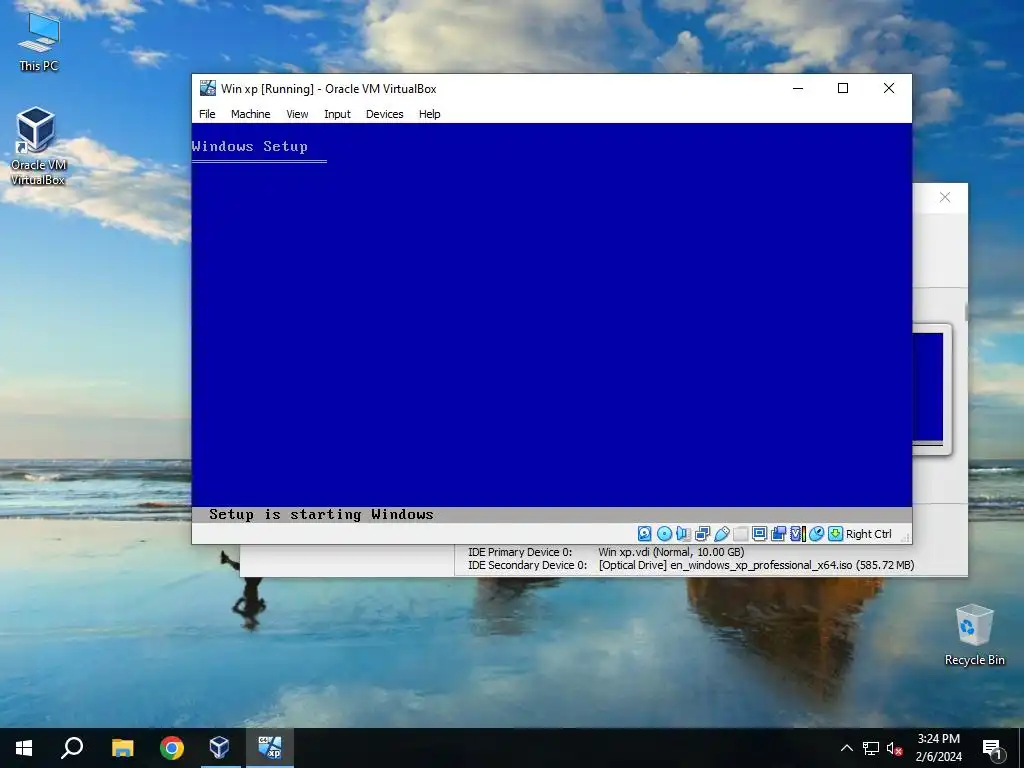1024x768 pixels.
Task: Click the display settings icon in VM status bar
Action: click(760, 534)
